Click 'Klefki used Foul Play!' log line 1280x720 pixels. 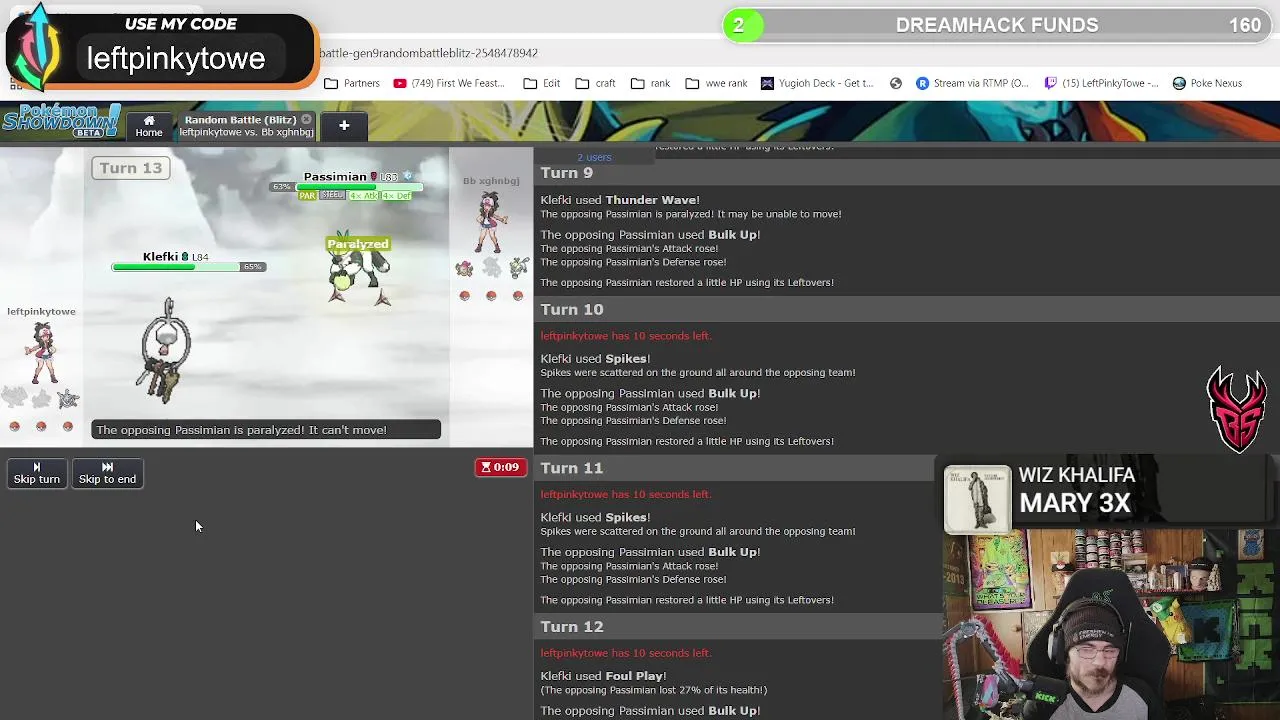pos(603,676)
